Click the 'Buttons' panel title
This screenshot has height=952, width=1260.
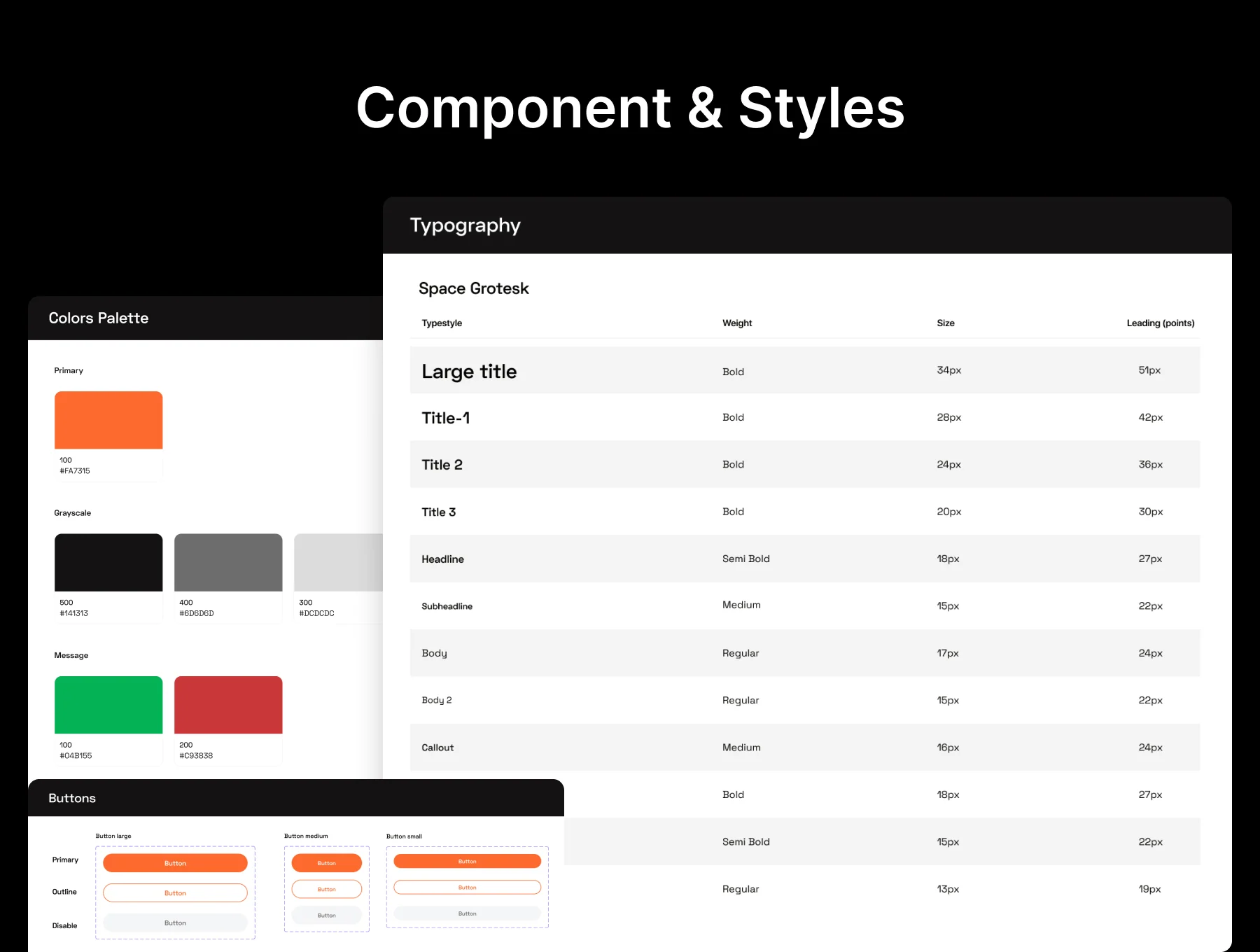click(x=72, y=798)
